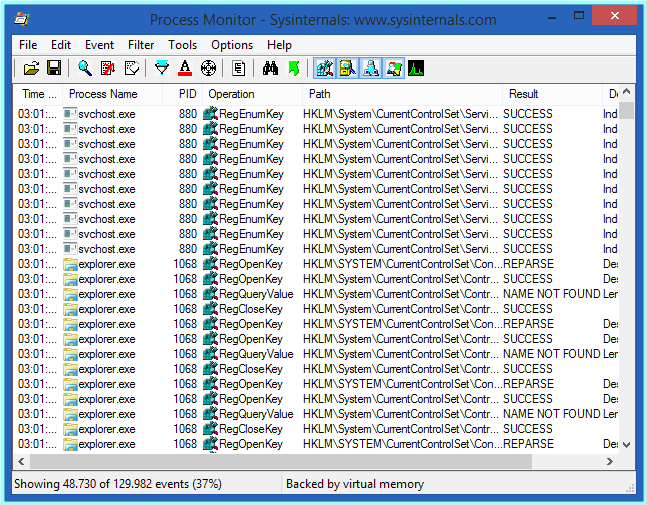The width and height of the screenshot is (647, 505).
Task: Save events using the floppy disk icon
Action: 54,68
